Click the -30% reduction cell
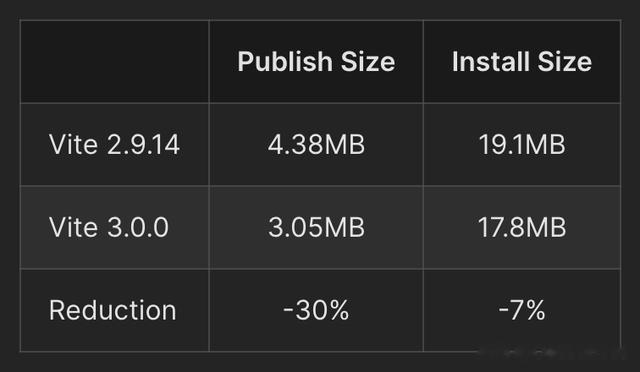 [x=316, y=310]
